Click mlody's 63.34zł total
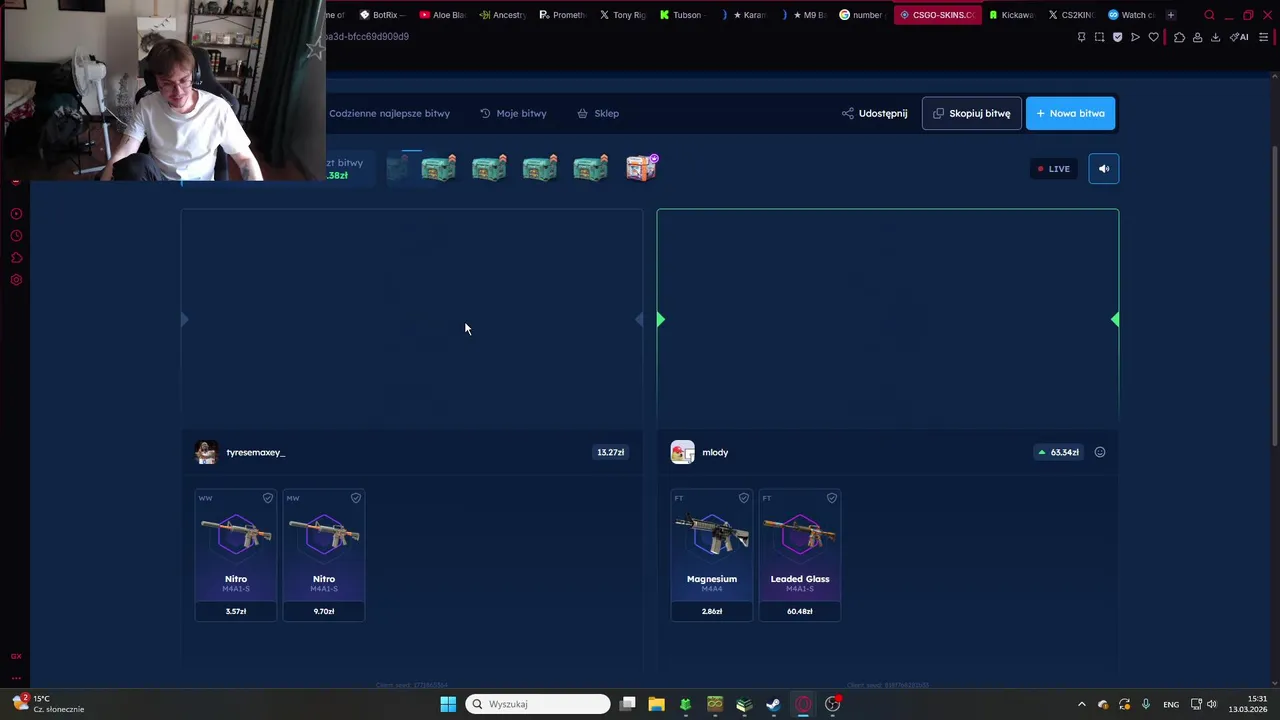Image resolution: width=1280 pixels, height=720 pixels. coord(1057,452)
